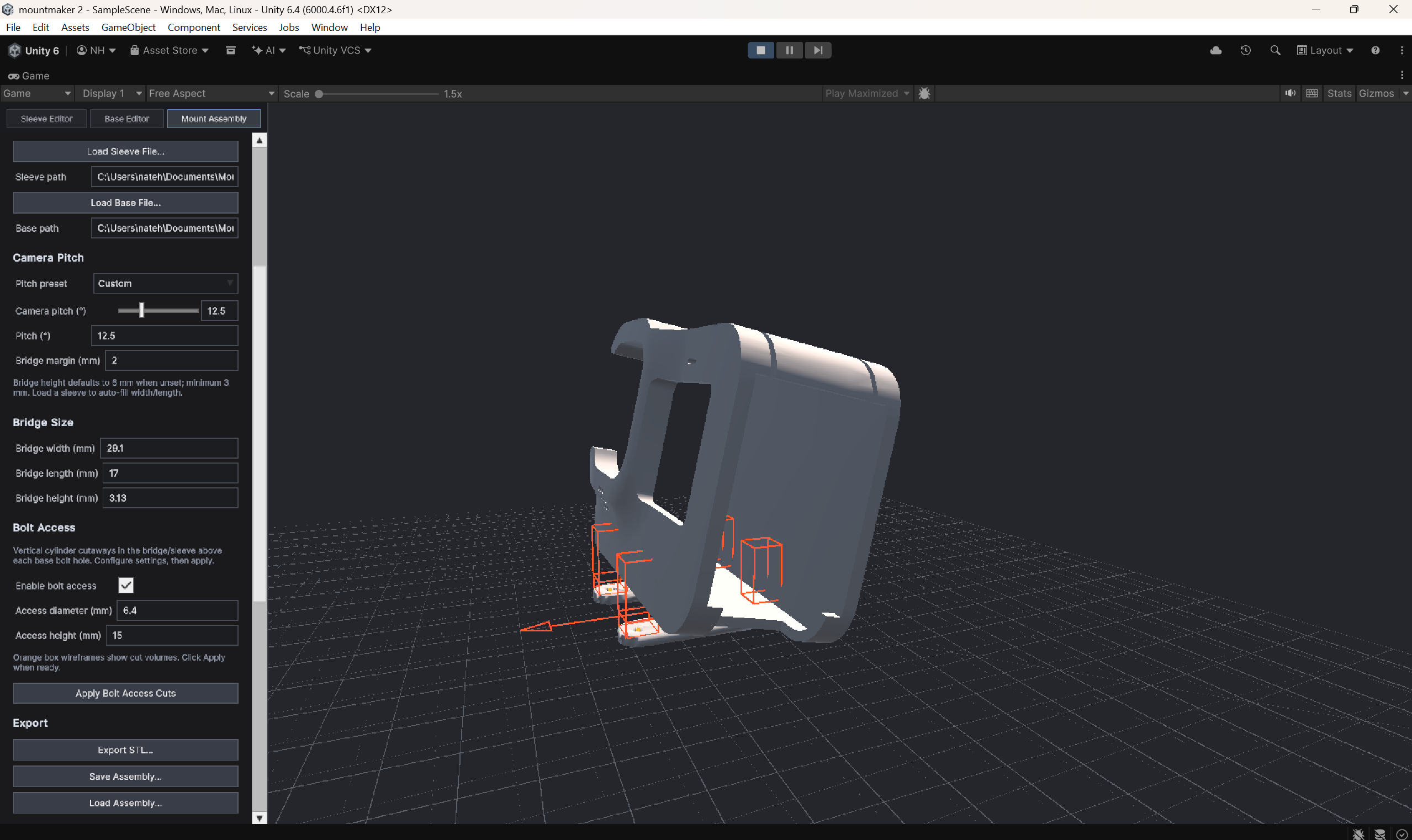1412x840 pixels.
Task: Click status bar auto-generate lighting icon
Action: pyautogui.click(x=1380, y=834)
